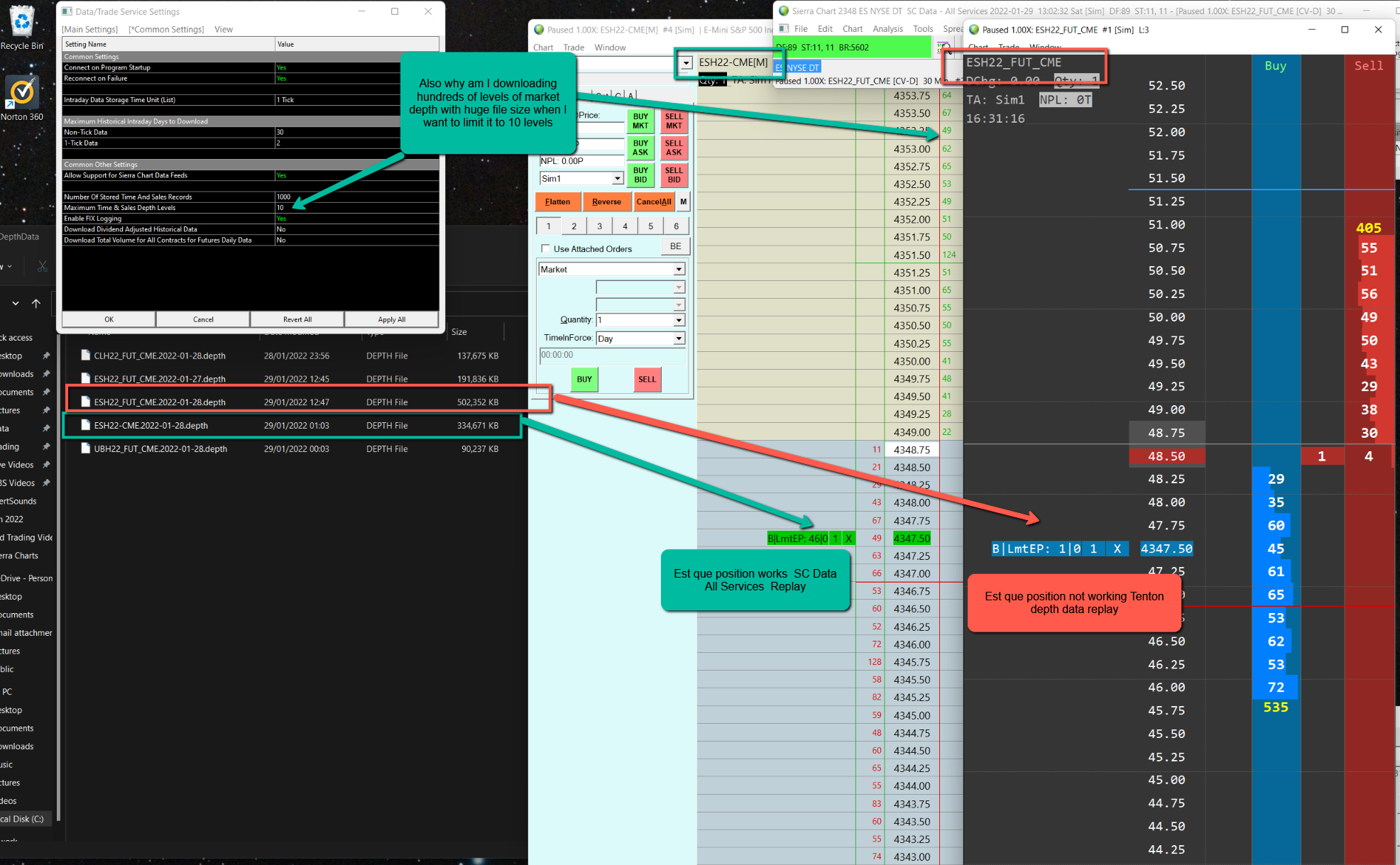This screenshot has width=1400, height=865.
Task: Open the Sim1 trade account dropdown
Action: coord(618,179)
